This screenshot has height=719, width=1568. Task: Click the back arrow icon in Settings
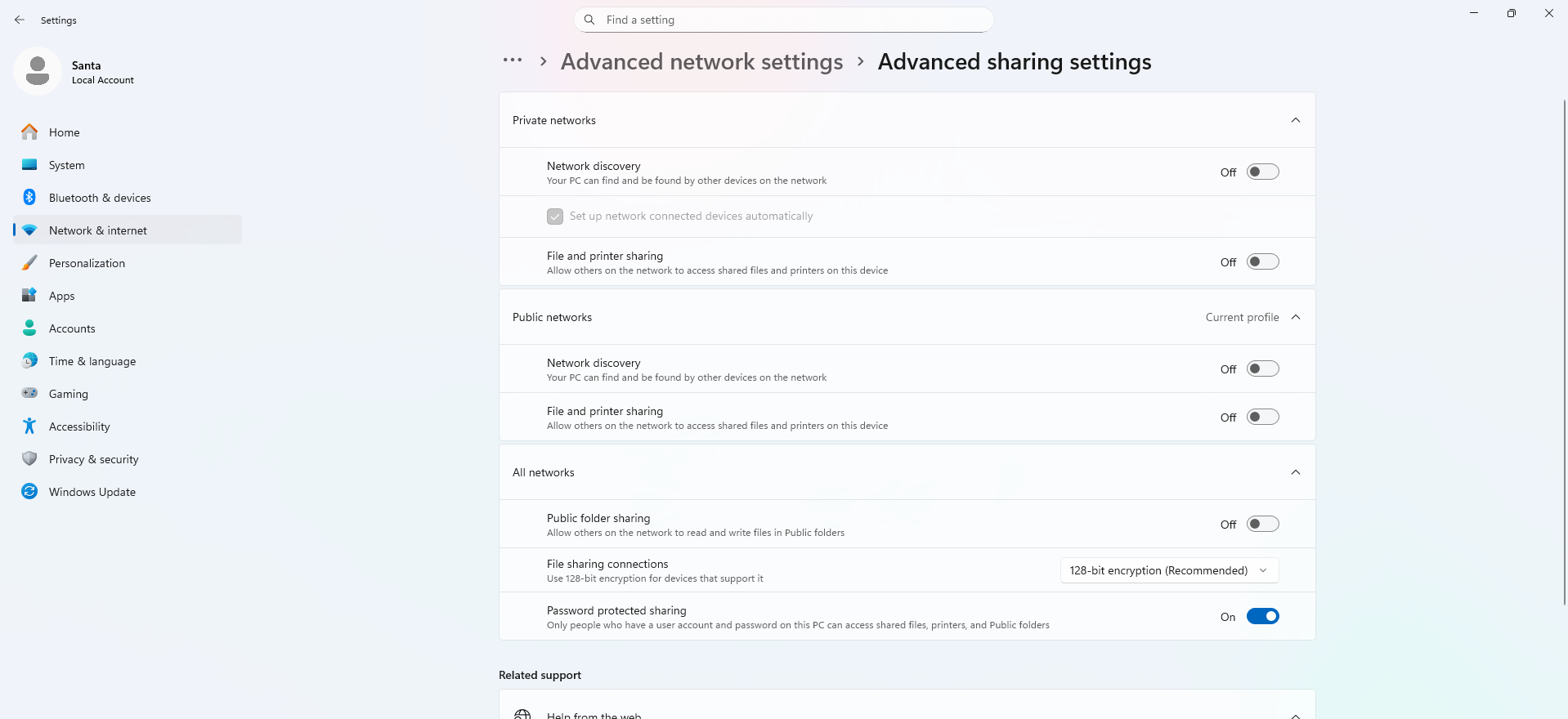click(x=20, y=20)
